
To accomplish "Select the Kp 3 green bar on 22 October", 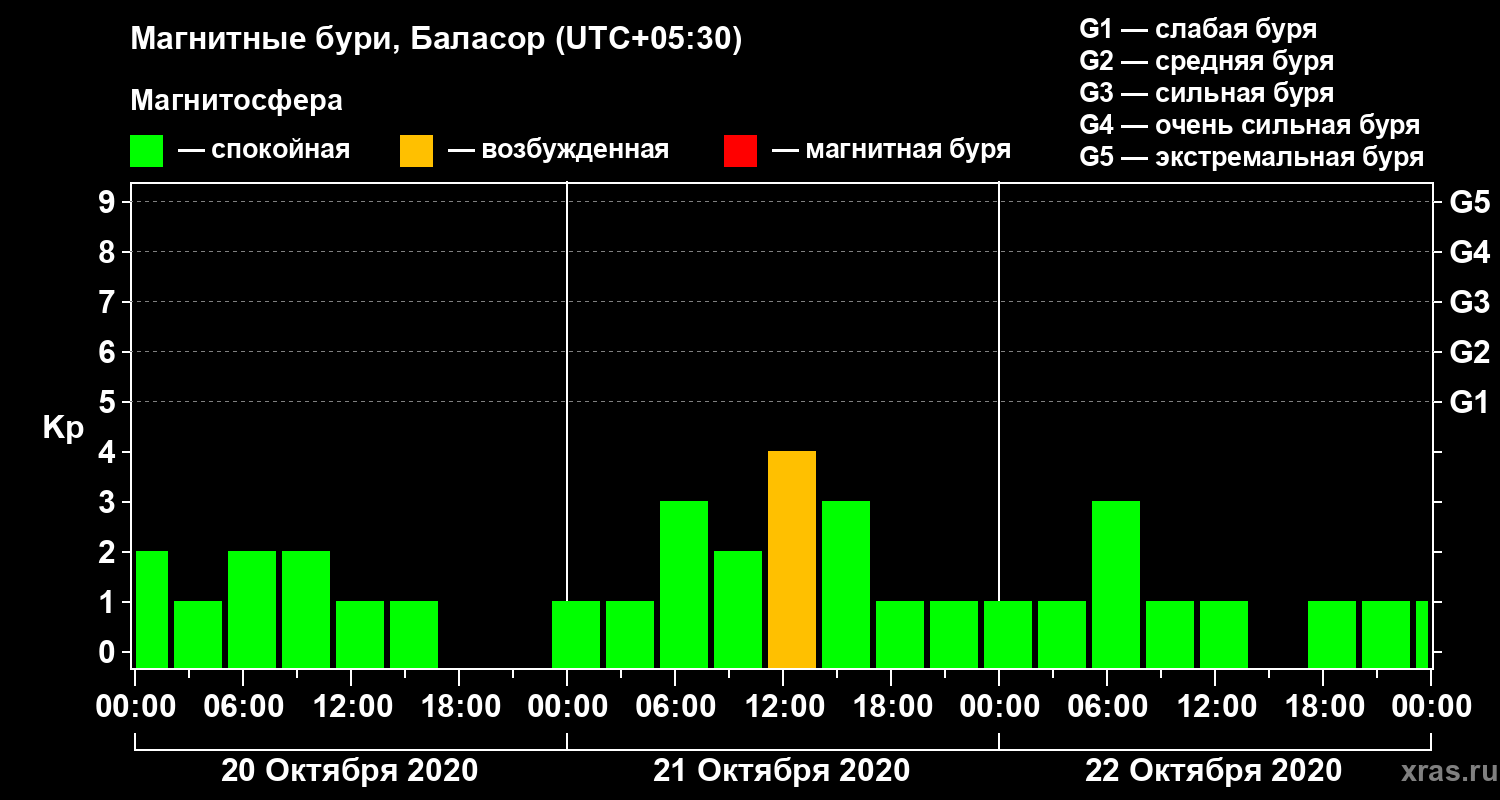I will click(x=1116, y=585).
